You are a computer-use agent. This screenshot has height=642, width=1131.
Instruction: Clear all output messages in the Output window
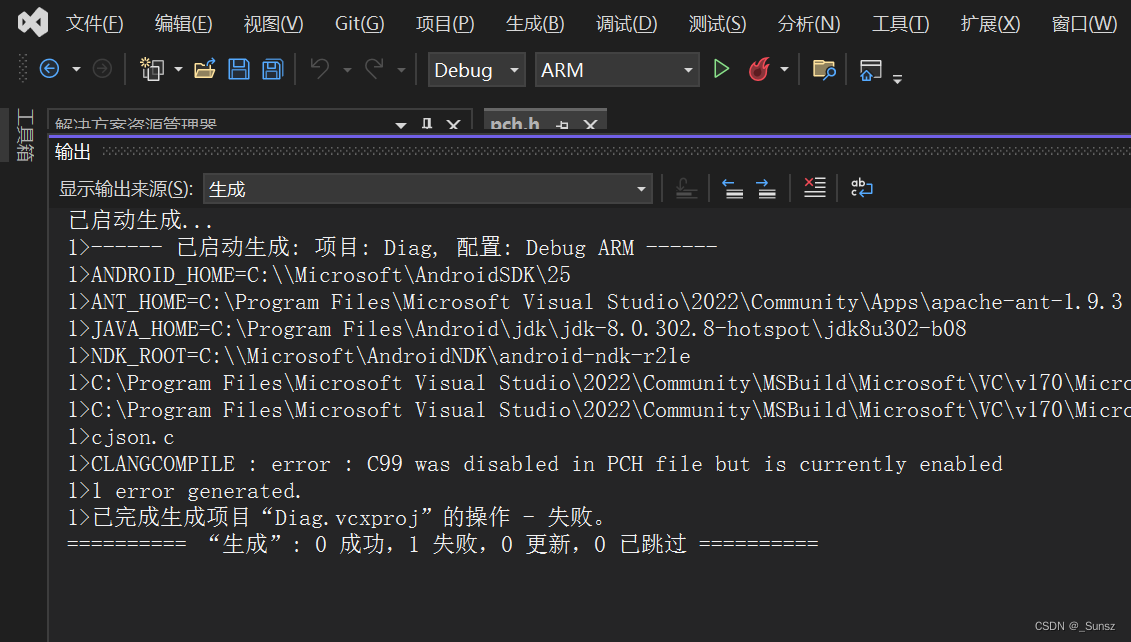(x=814, y=189)
